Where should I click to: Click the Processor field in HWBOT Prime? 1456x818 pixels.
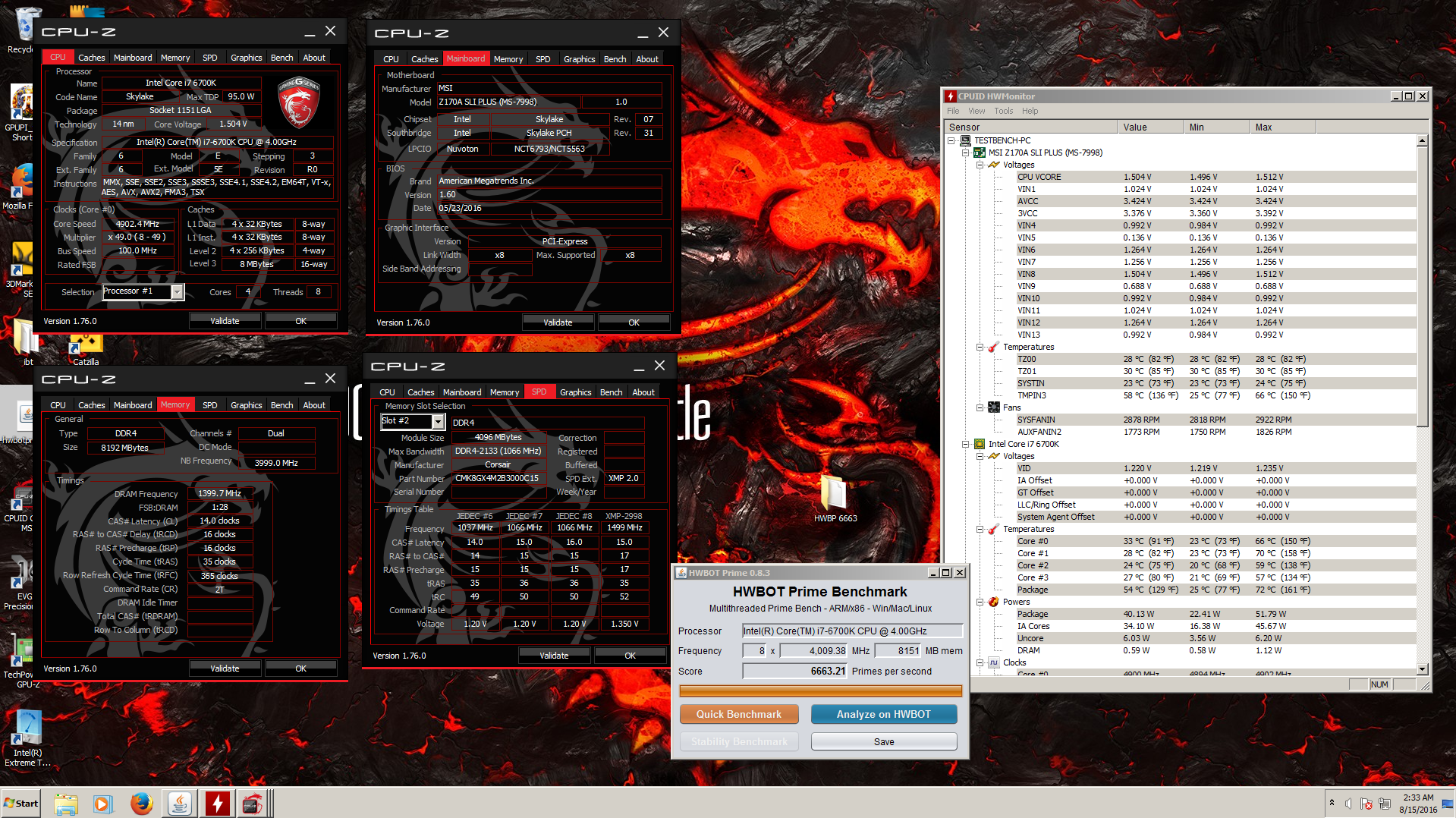[852, 631]
